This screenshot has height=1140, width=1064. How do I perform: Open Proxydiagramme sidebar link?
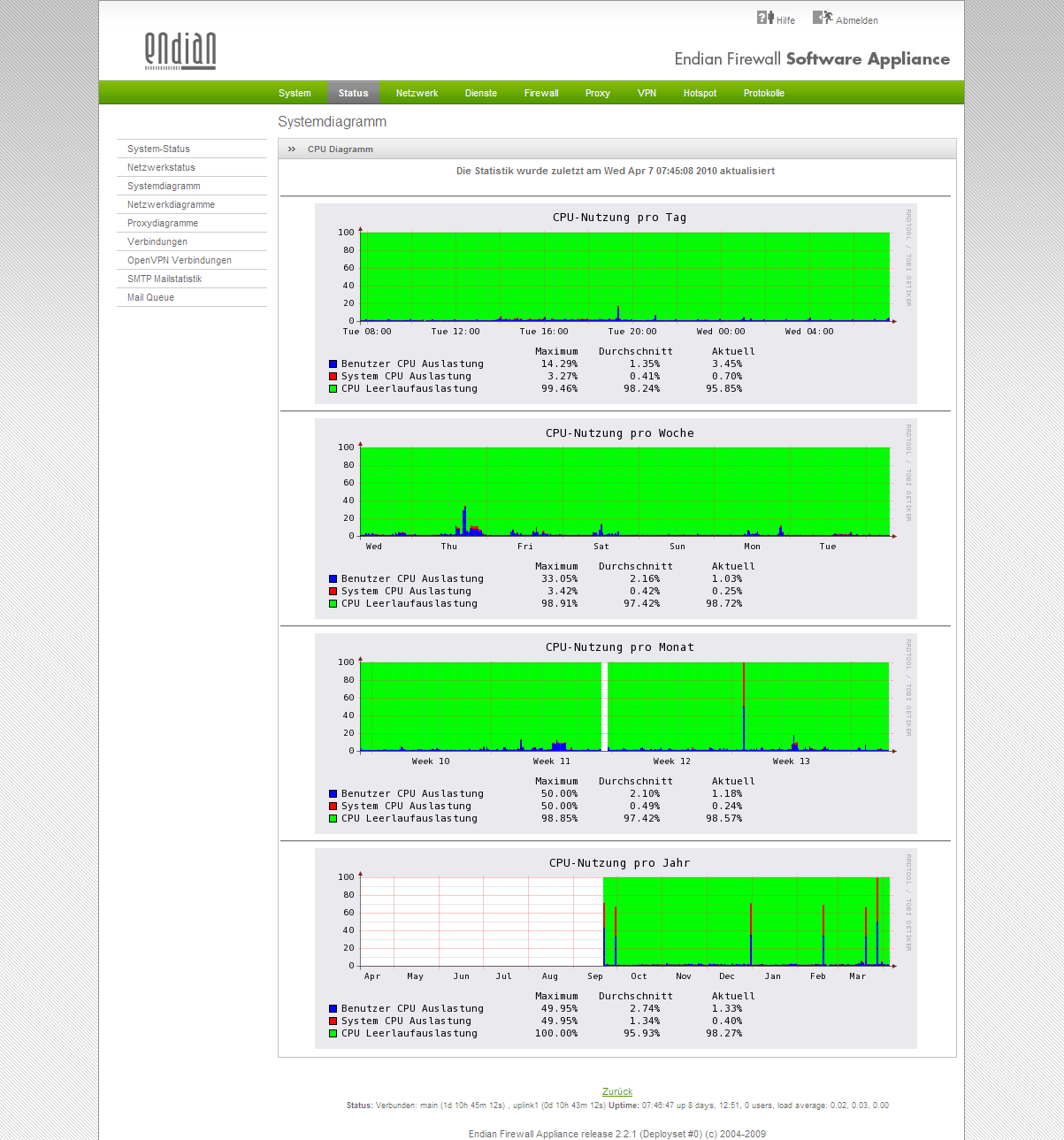[x=163, y=223]
